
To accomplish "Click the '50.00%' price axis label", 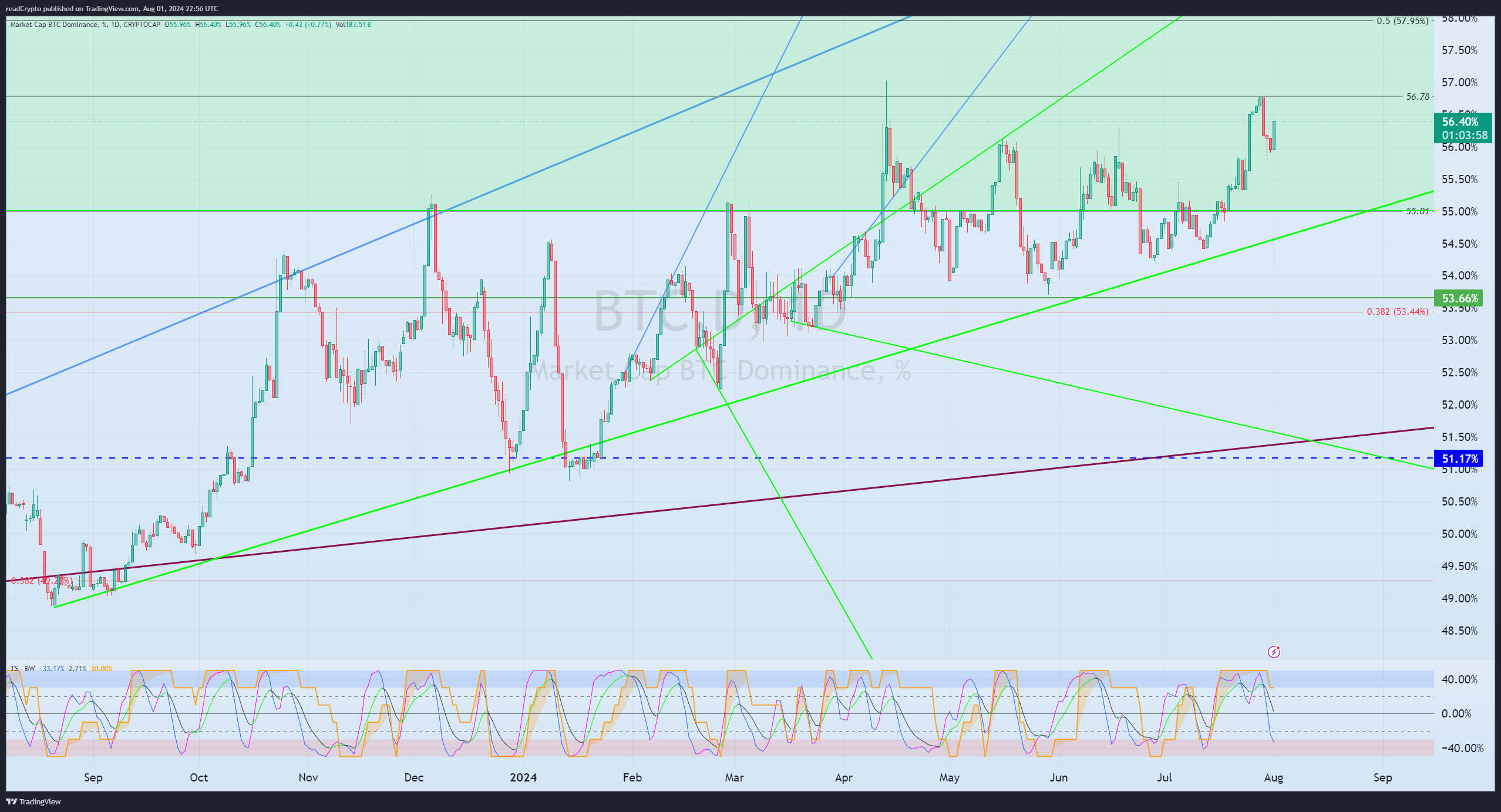I will coord(1459,534).
